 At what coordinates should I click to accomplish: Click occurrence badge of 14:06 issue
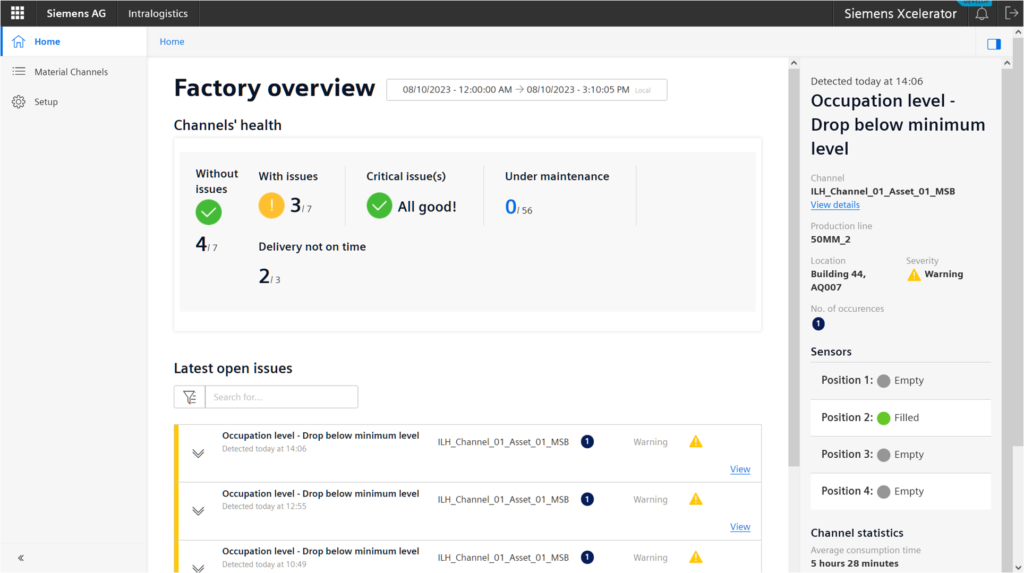point(587,442)
